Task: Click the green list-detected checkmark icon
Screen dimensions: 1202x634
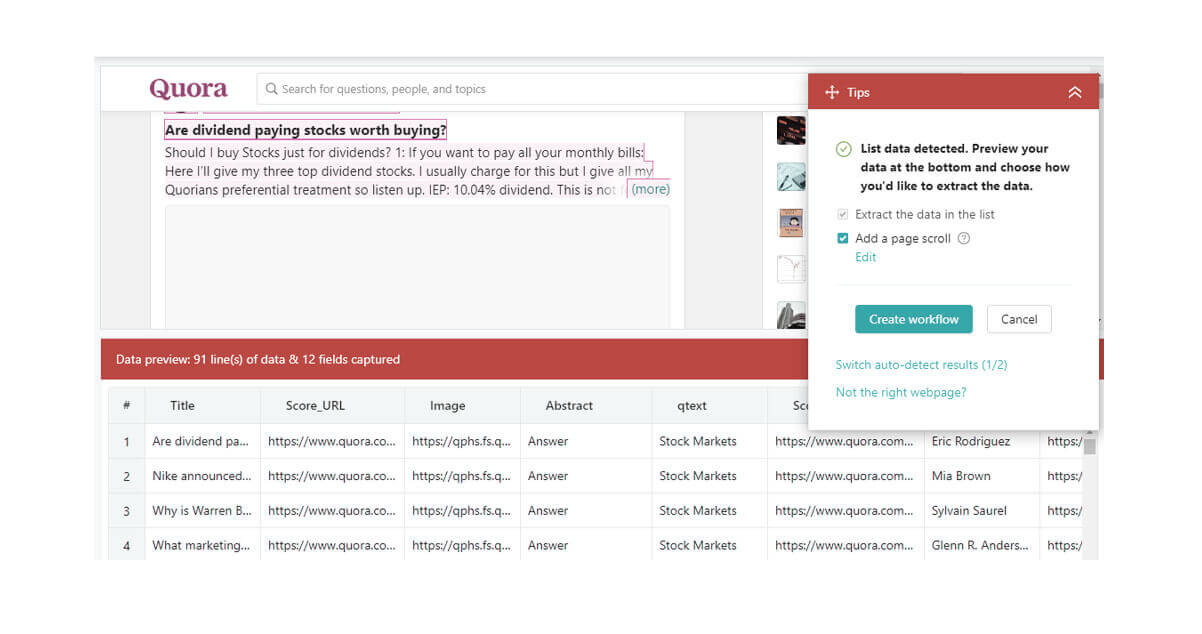Action: click(x=843, y=149)
